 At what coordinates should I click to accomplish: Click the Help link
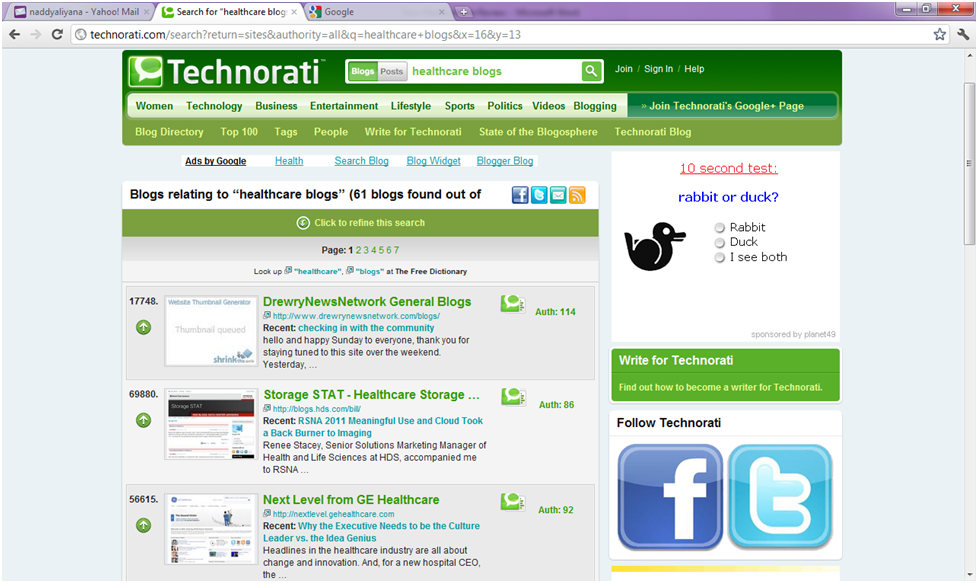tap(694, 69)
